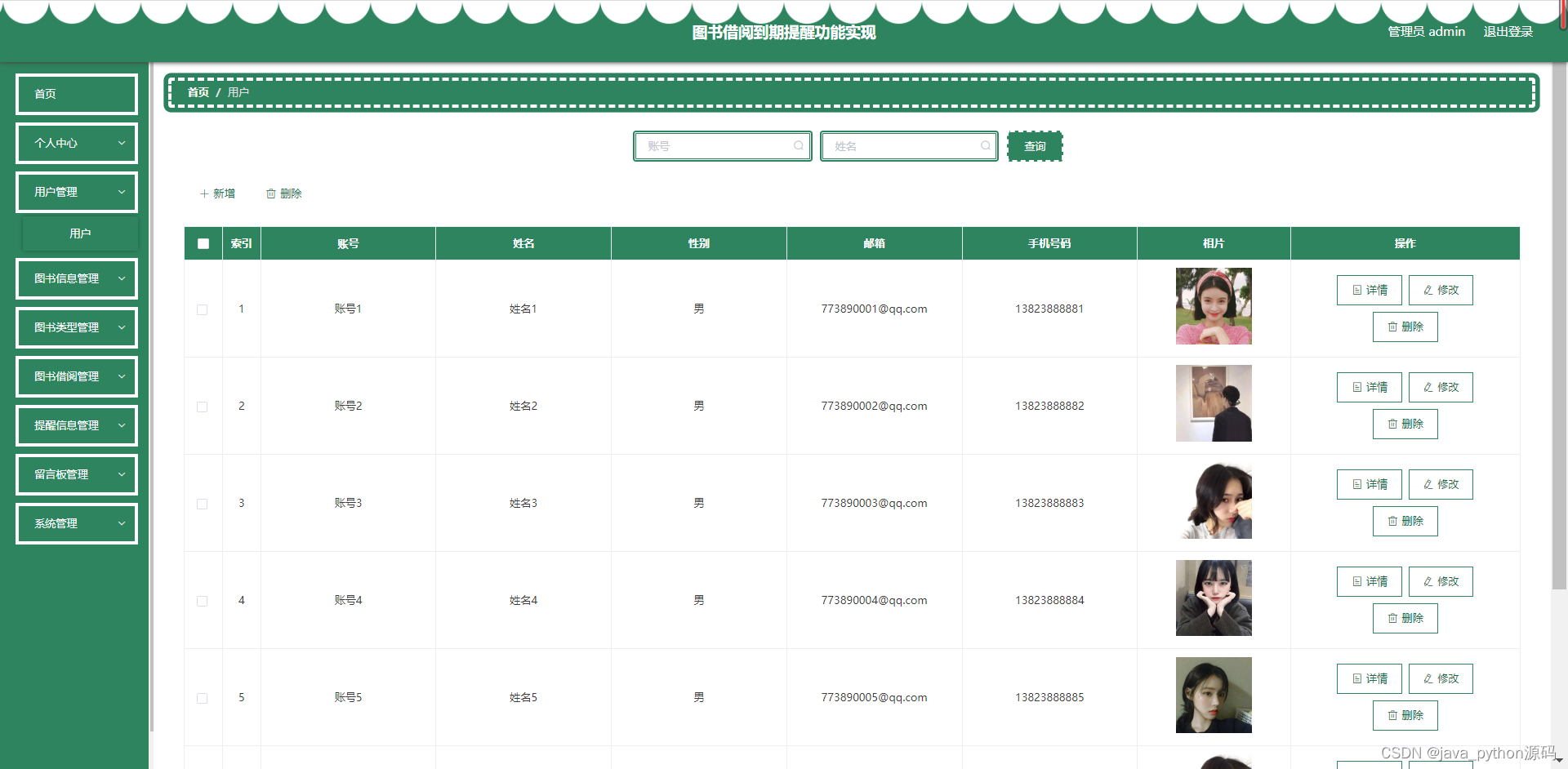
Task: Click email 773890001@qq.com
Action: pos(874,309)
